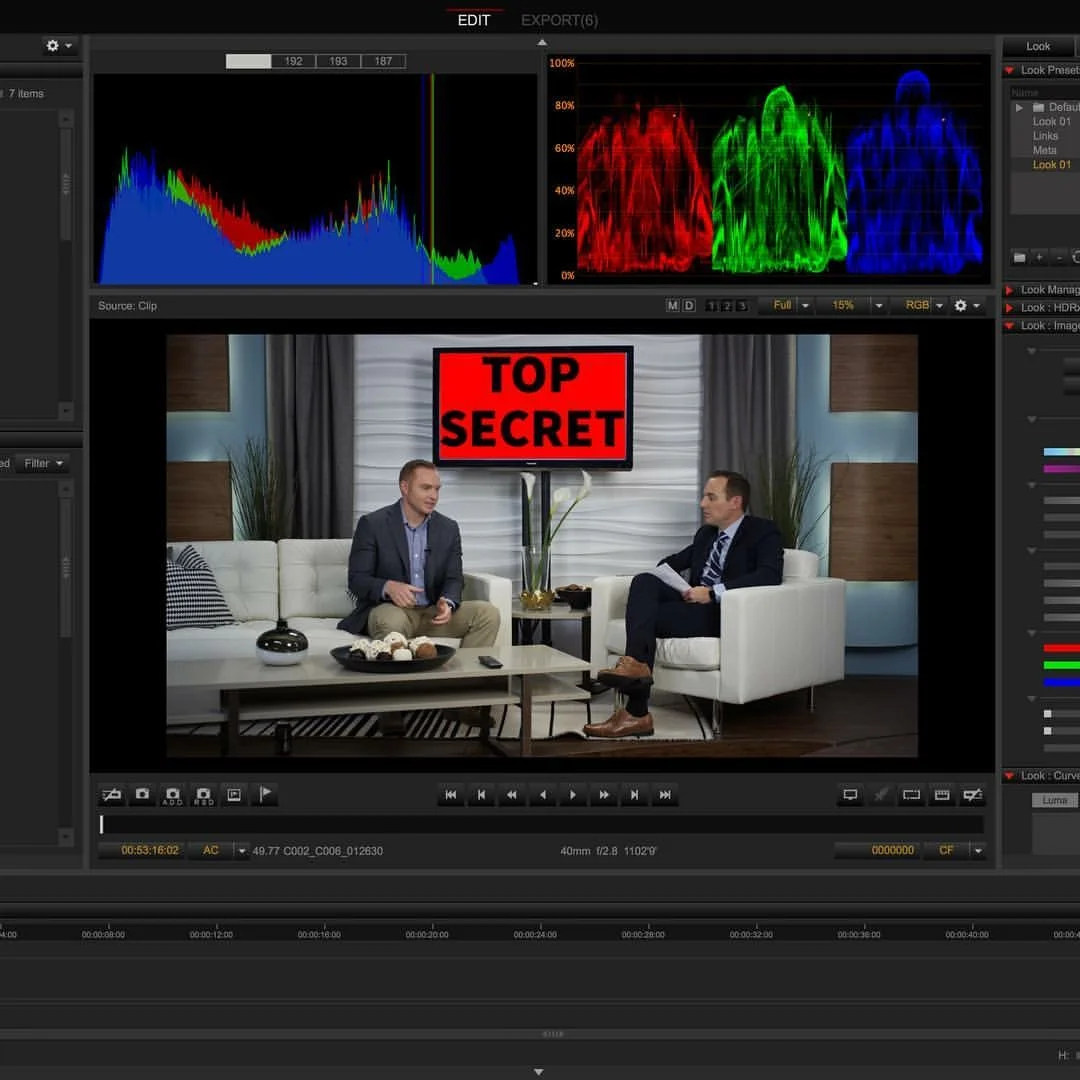Jump to last clip with skip-to-end button
Viewport: 1080px width, 1080px height.
click(665, 795)
